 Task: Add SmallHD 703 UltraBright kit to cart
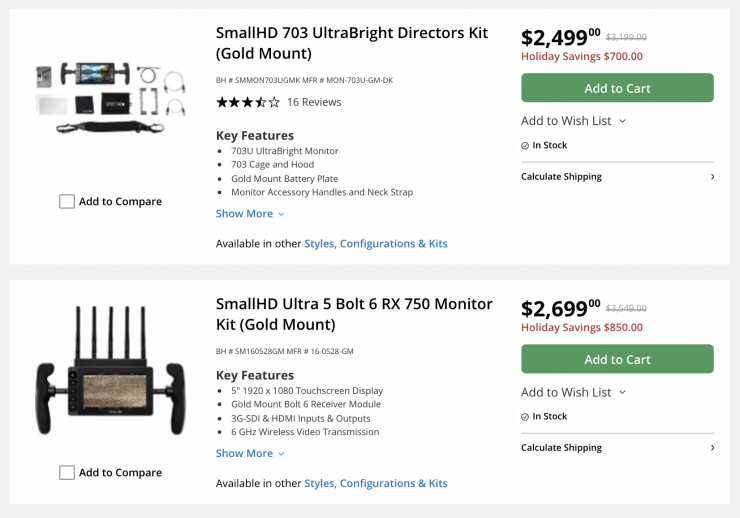(617, 88)
